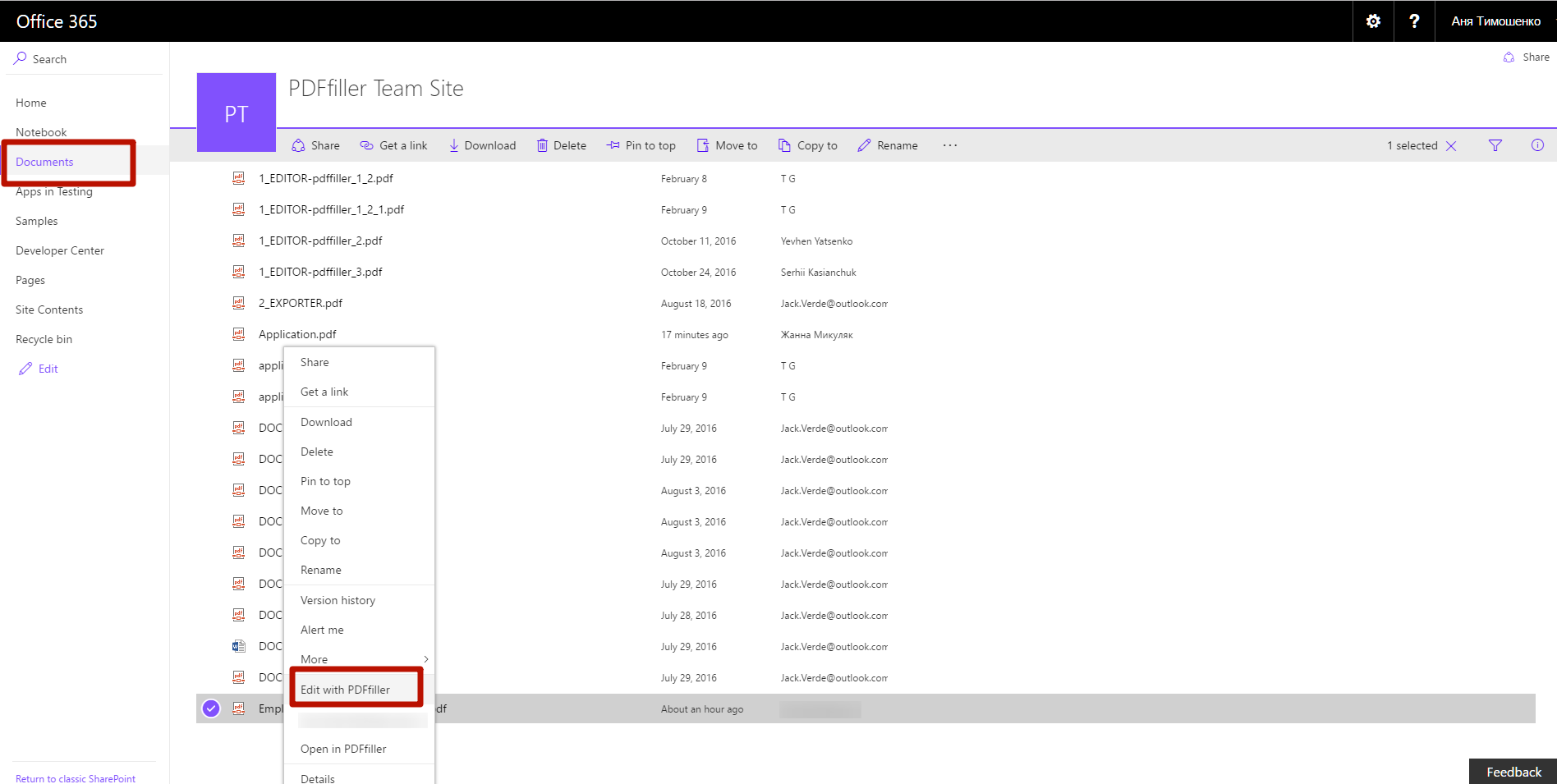Click Copy to in the command bar
Screen dimensions: 1557x784
(x=808, y=145)
